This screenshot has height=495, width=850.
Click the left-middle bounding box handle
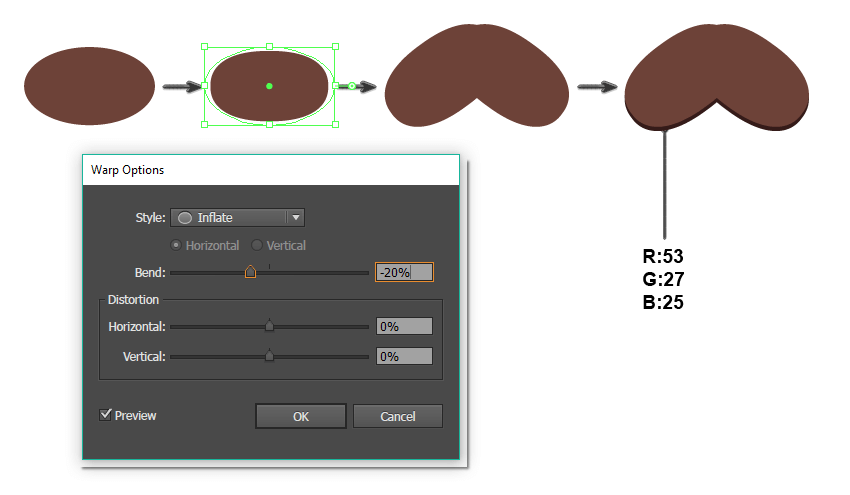pos(204,86)
